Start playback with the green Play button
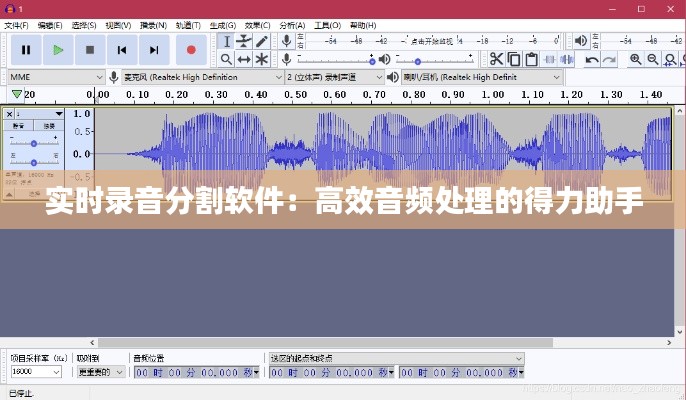Viewport: 686px width, 400px height. click(58, 50)
